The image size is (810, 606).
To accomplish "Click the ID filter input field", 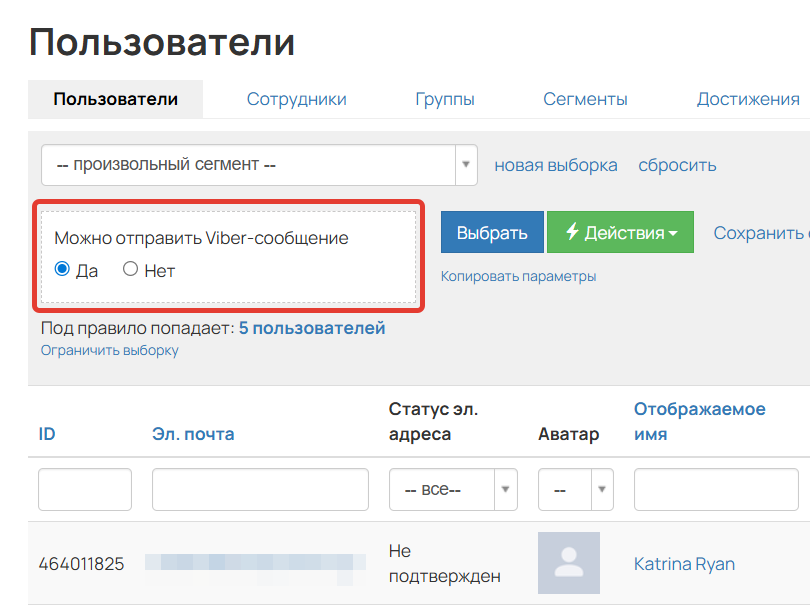I will coord(84,489).
